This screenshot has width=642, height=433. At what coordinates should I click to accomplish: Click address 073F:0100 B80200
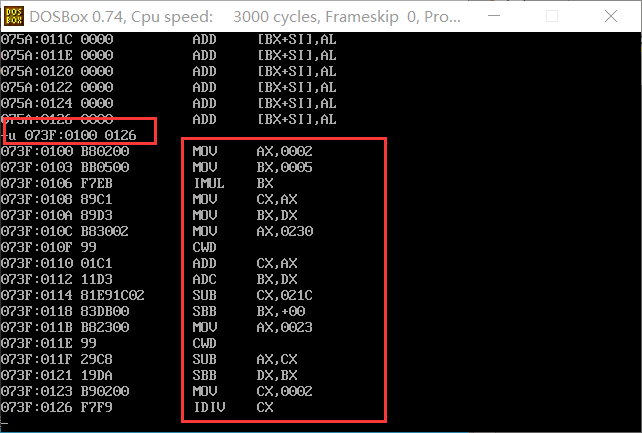pos(65,151)
